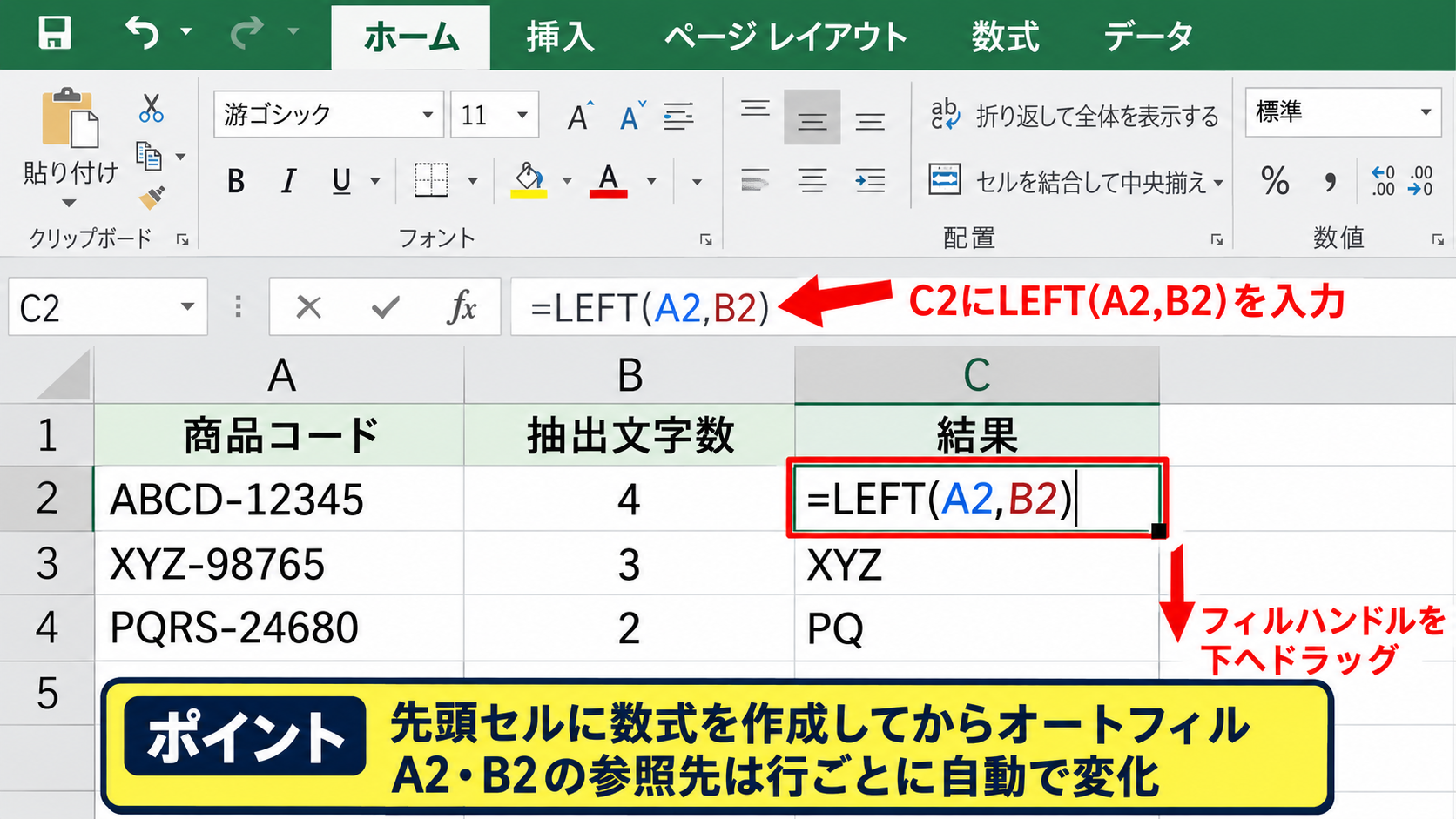Open the 数値 dialog launcher
1456x819 pixels.
pyautogui.click(x=1438, y=239)
